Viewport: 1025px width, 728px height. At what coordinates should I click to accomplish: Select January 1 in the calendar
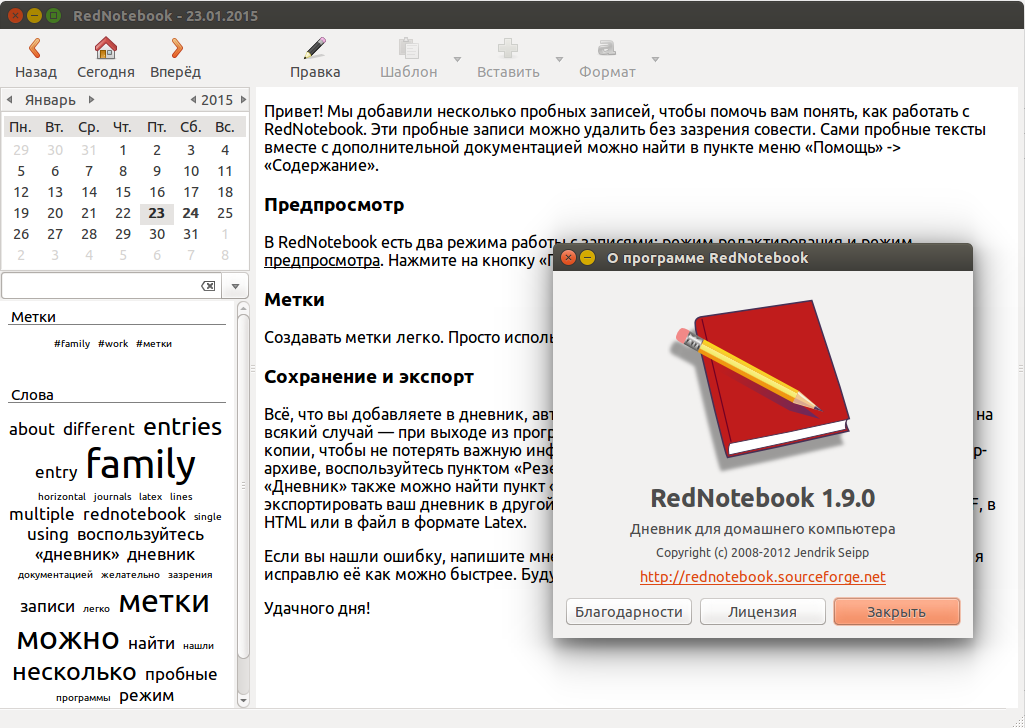[123, 150]
